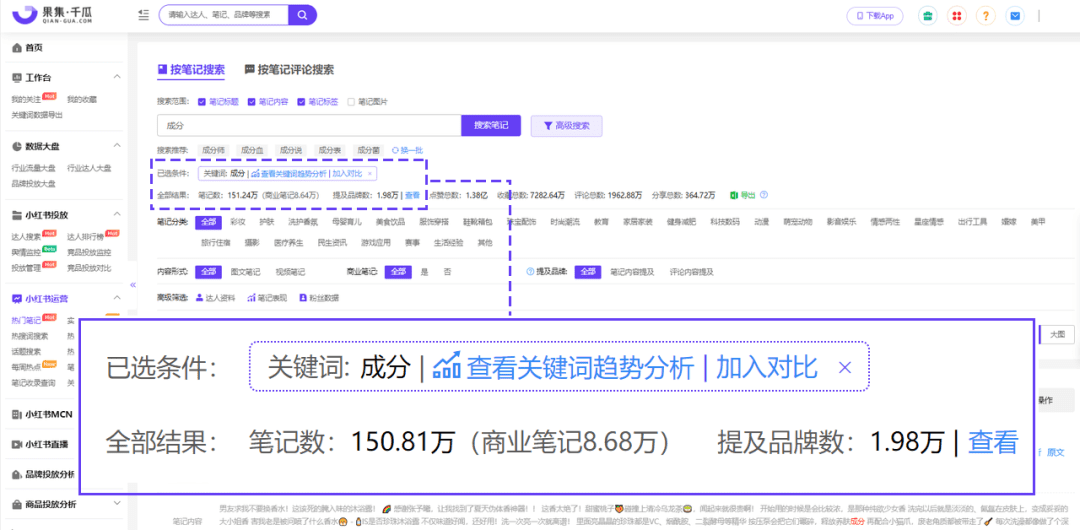Click the 数据大盘 pie chart icon
Image resolution: width=1080 pixels, height=530 pixels.
click(x=17, y=146)
